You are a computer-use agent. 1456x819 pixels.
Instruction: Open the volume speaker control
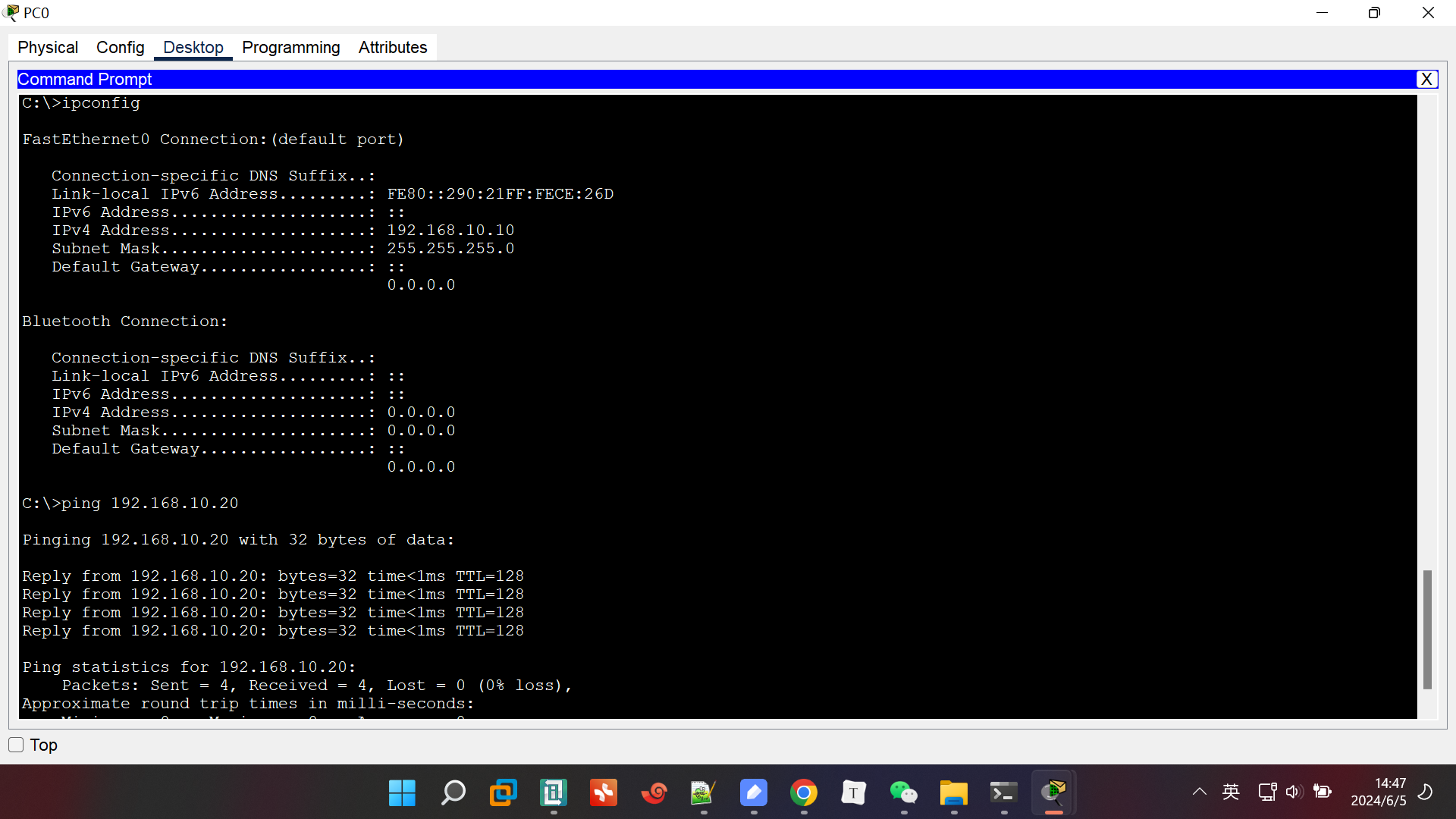[x=1294, y=792]
